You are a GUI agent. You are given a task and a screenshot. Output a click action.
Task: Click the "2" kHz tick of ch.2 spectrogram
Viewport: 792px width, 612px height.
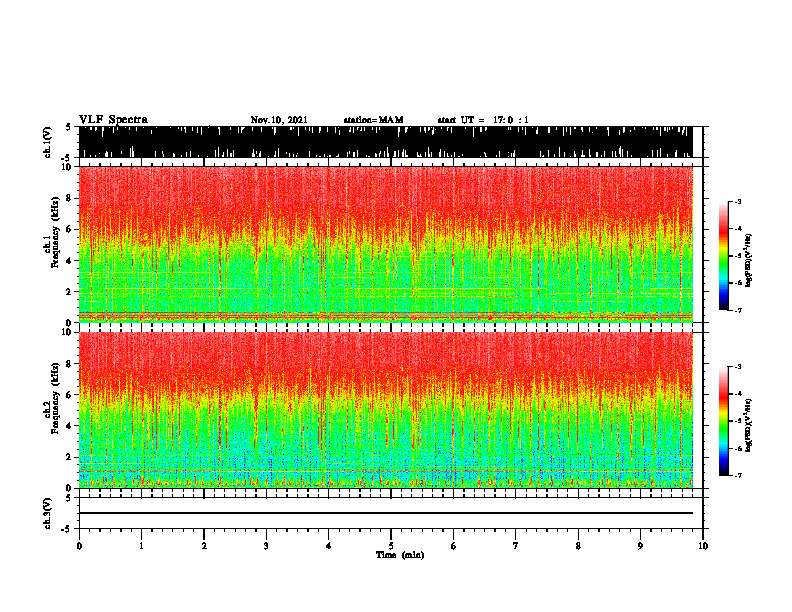click(x=69, y=457)
